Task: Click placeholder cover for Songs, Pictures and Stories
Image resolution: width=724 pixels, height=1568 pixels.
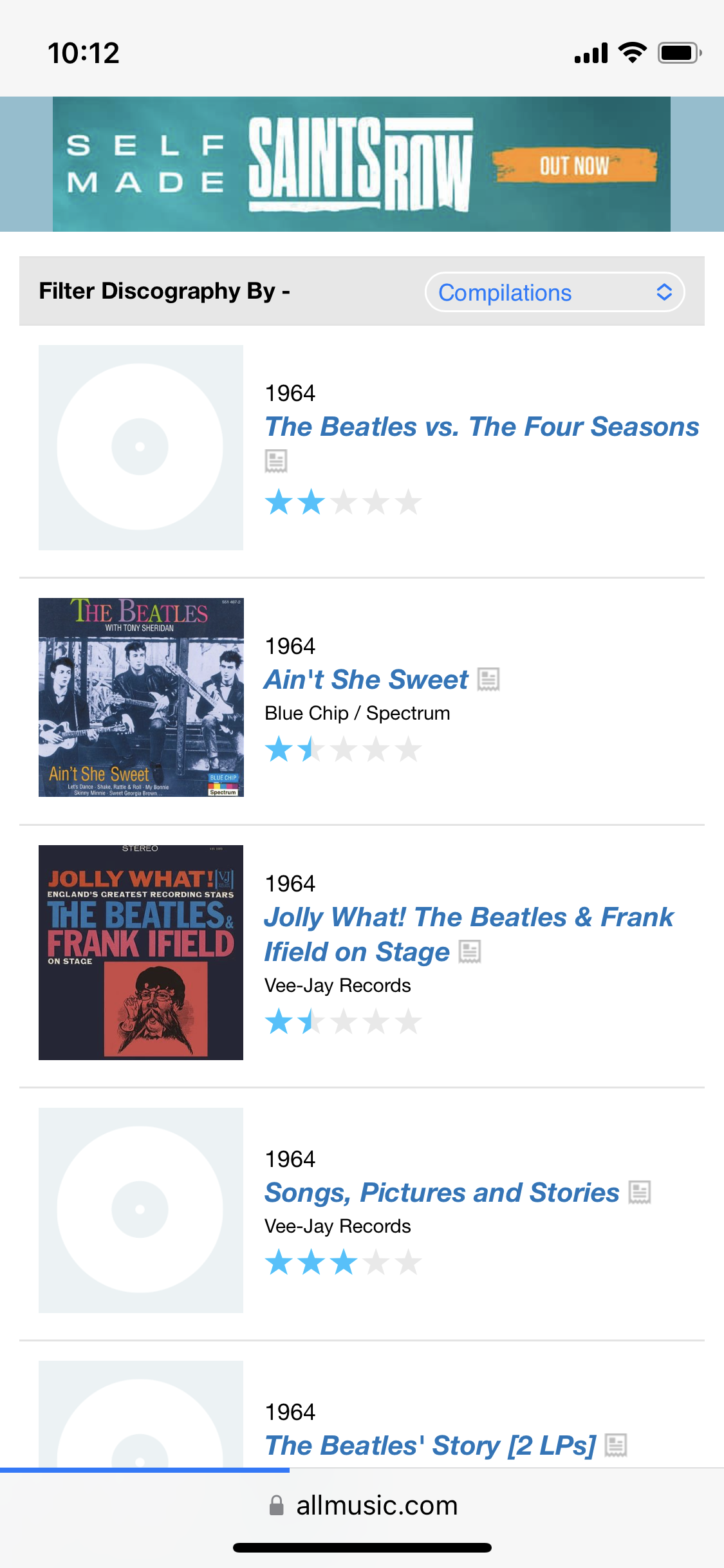Action: pos(141,1210)
